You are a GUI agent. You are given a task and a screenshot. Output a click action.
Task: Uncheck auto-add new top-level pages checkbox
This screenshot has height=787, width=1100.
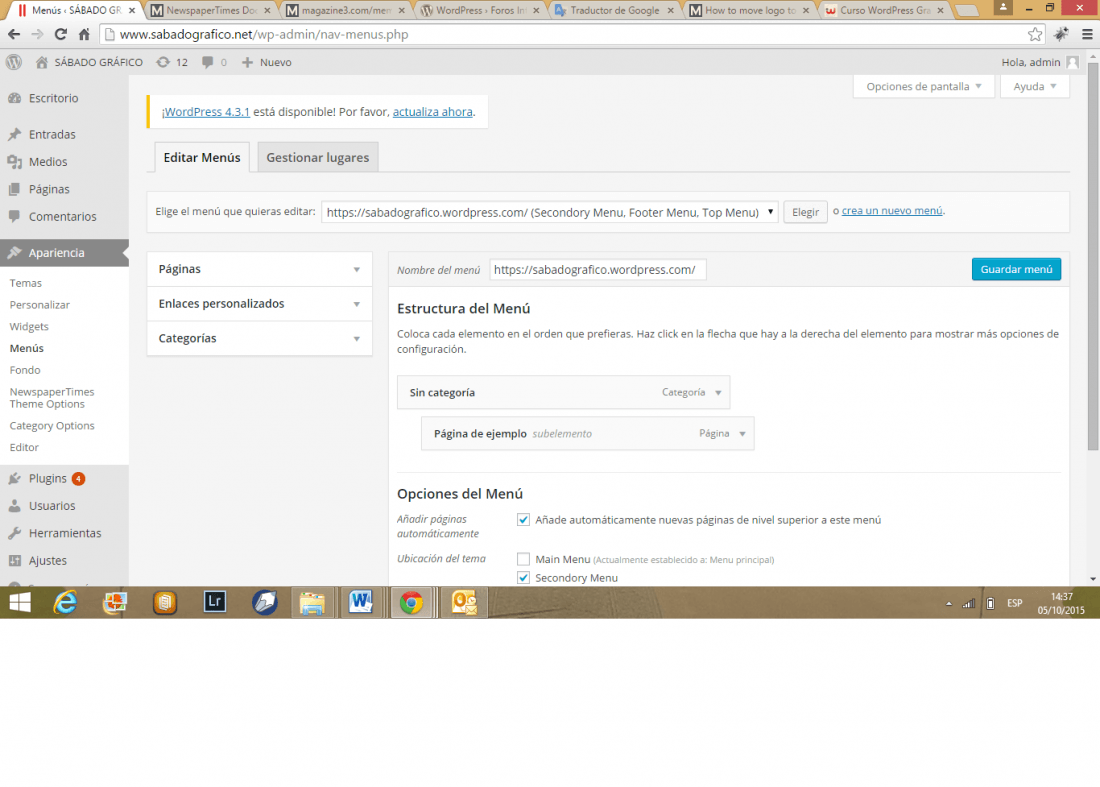click(523, 520)
